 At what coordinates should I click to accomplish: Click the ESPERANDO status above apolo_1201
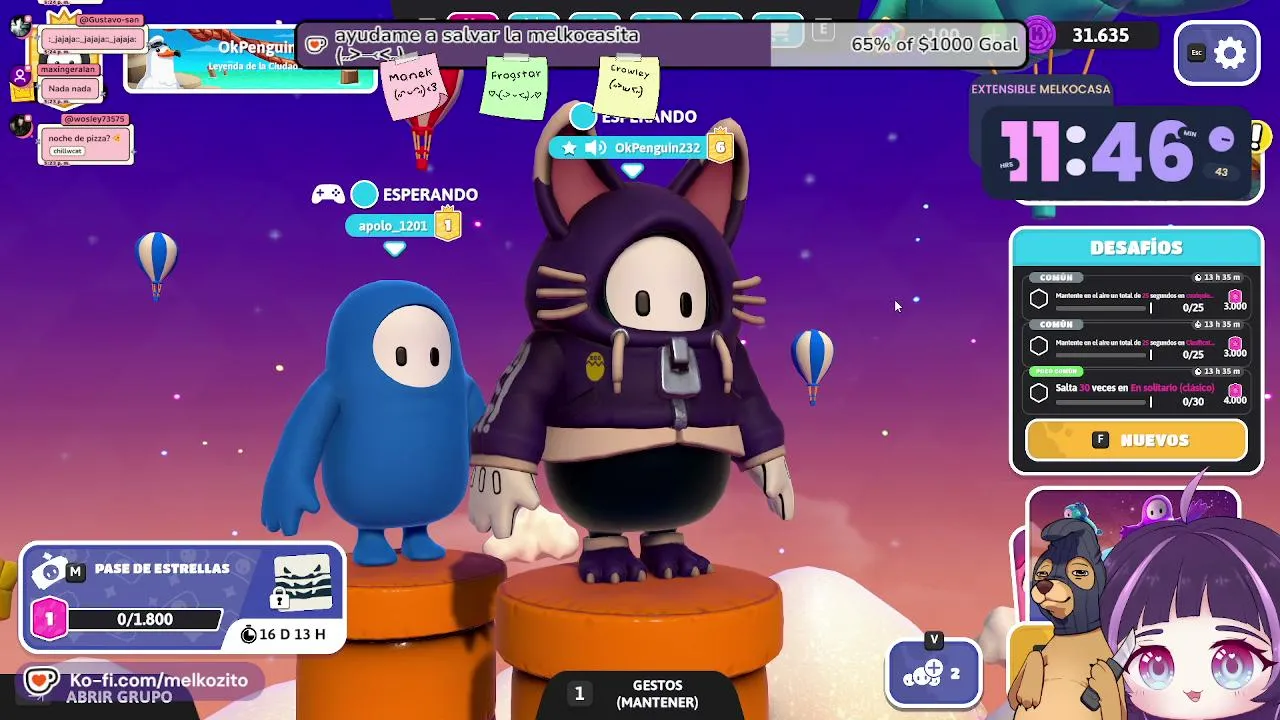[430, 195]
